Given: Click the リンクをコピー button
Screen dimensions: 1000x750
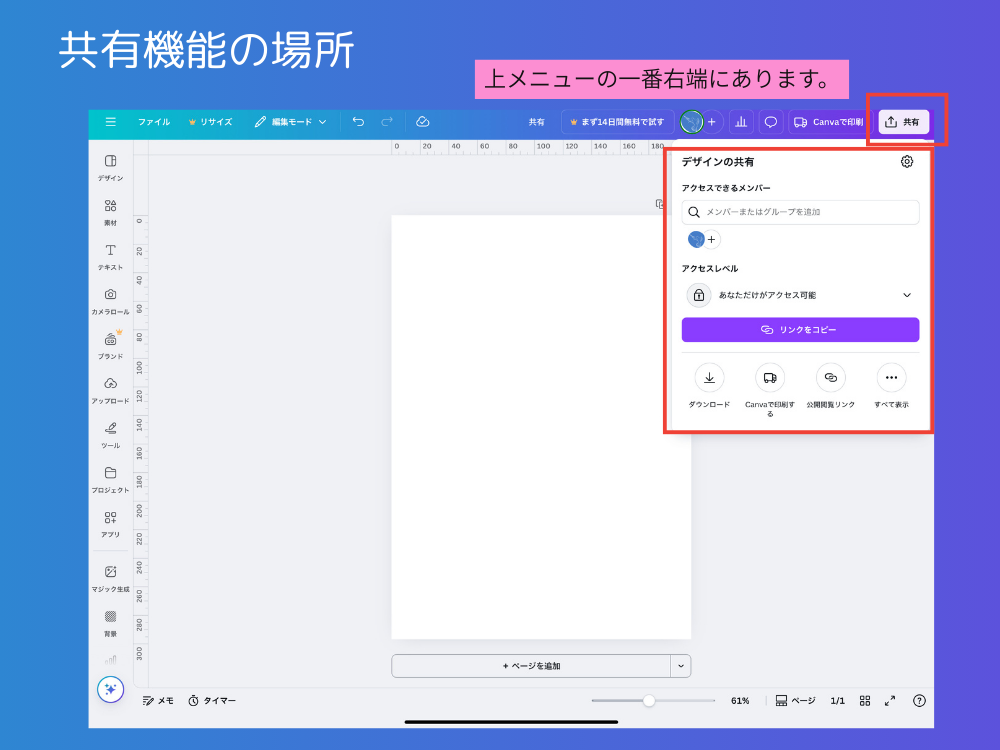Looking at the screenshot, I should [800, 330].
